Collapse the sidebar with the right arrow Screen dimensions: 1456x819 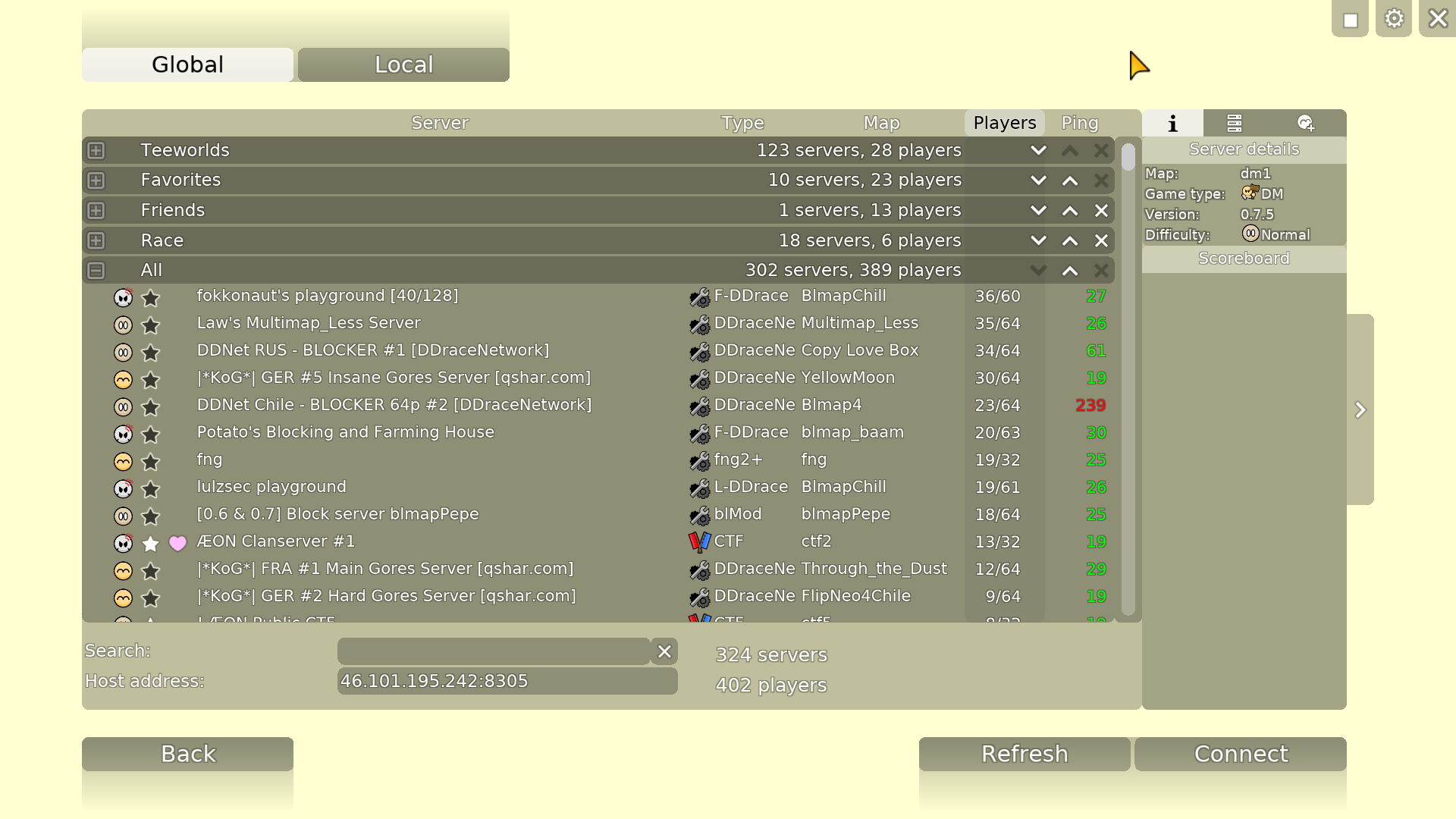(x=1360, y=409)
